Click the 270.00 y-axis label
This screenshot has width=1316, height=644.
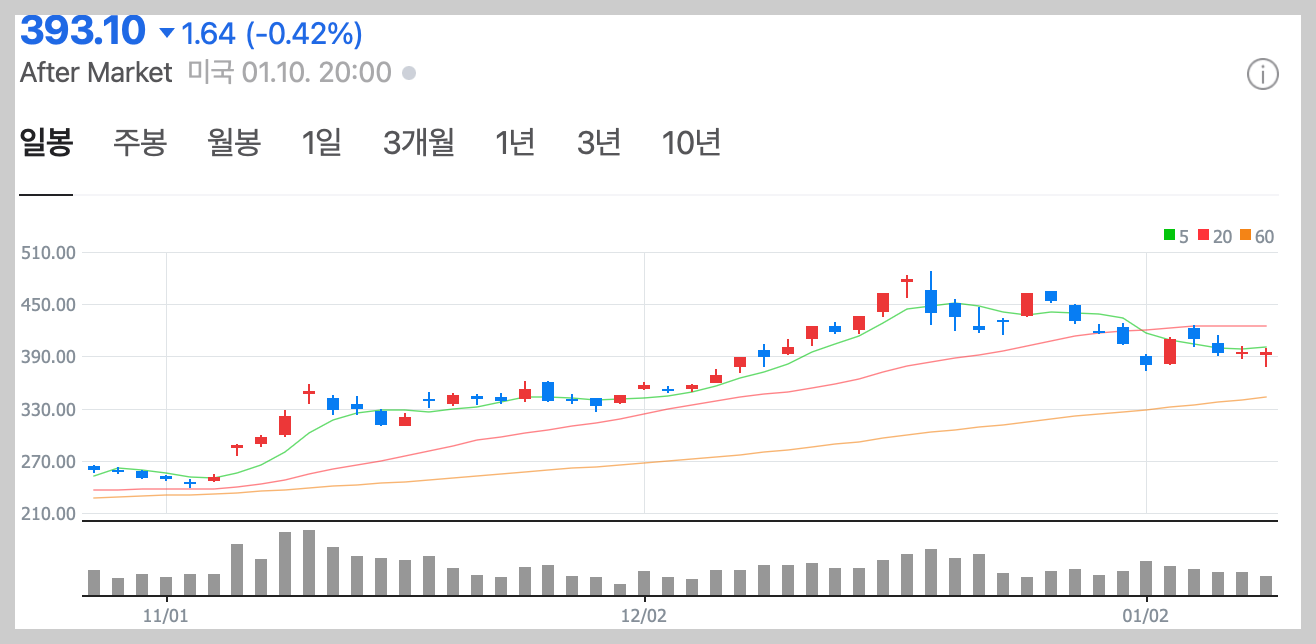[49, 462]
